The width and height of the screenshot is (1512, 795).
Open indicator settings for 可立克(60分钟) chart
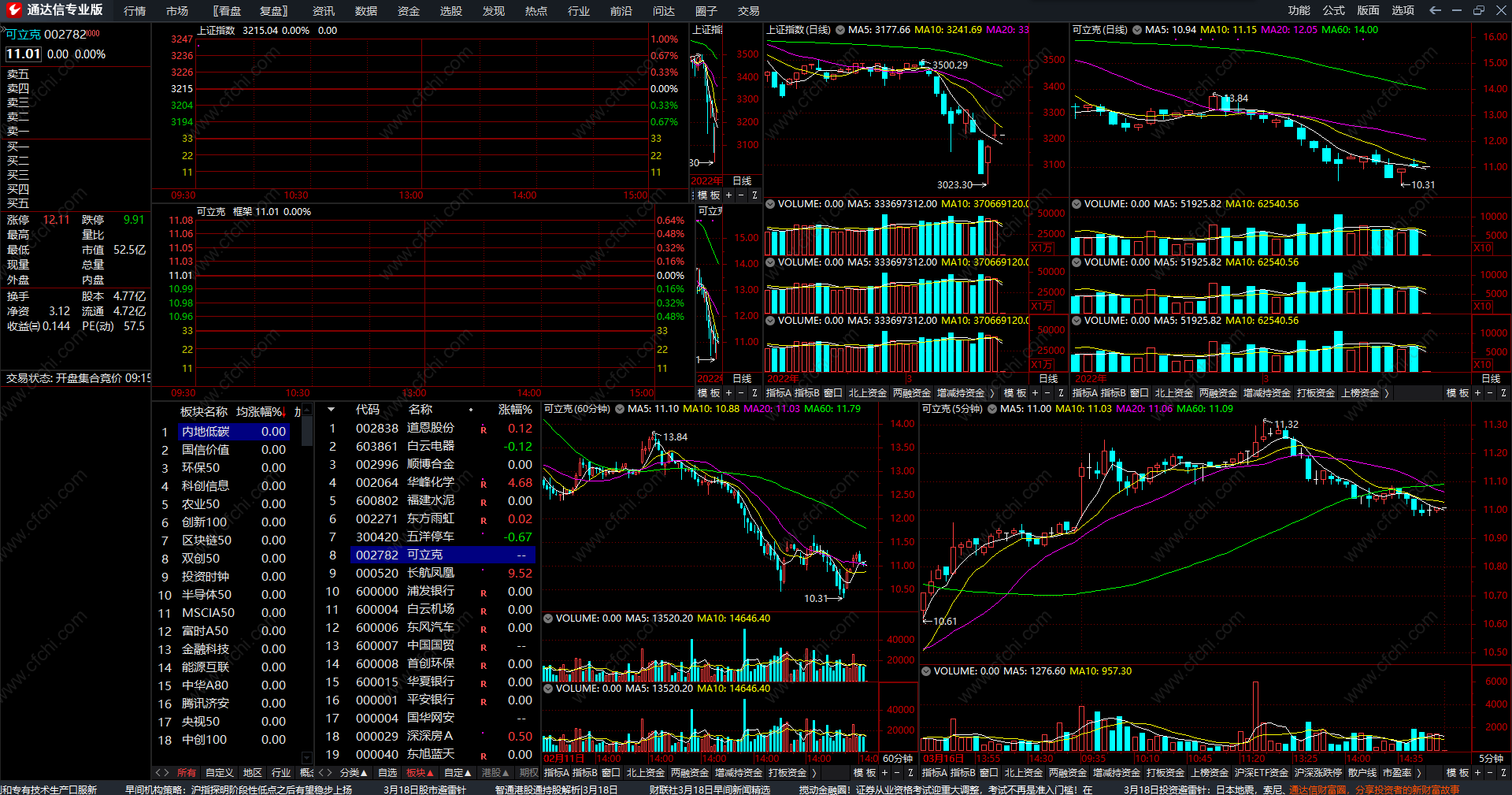tap(620, 409)
